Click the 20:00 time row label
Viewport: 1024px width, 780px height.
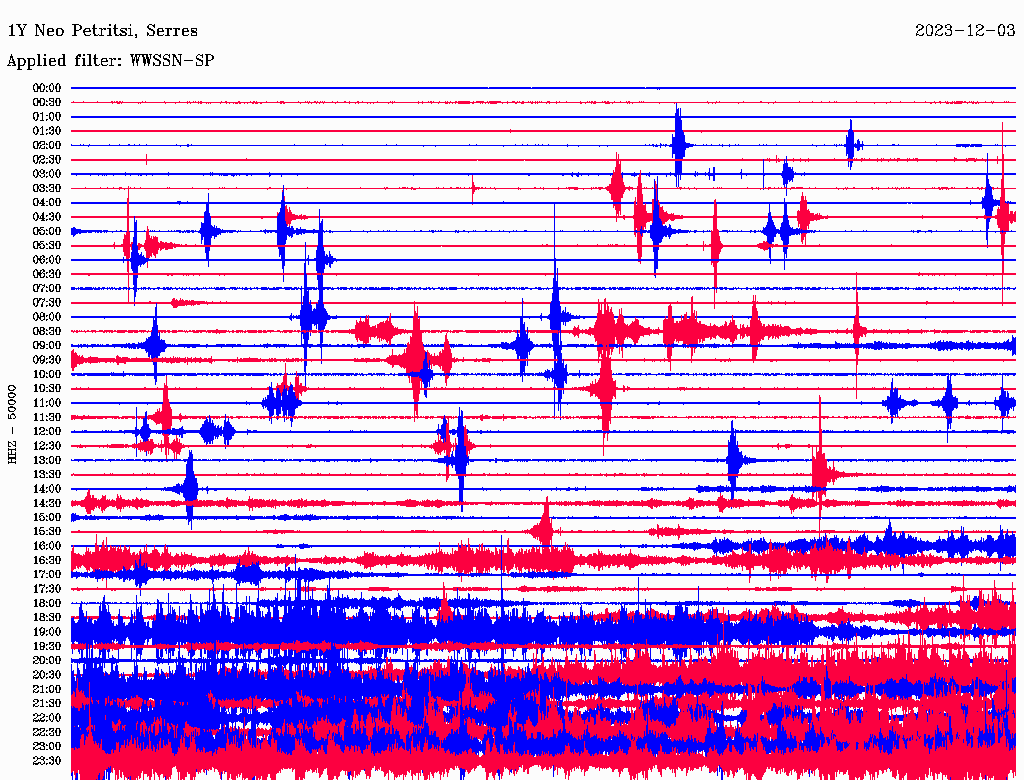click(x=47, y=660)
